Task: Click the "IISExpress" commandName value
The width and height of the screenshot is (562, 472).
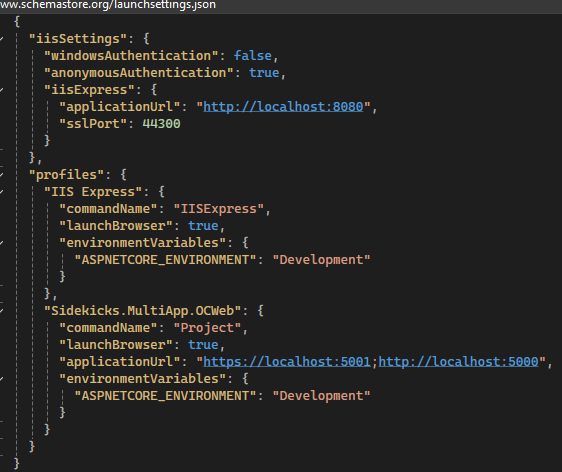Action: point(219,209)
